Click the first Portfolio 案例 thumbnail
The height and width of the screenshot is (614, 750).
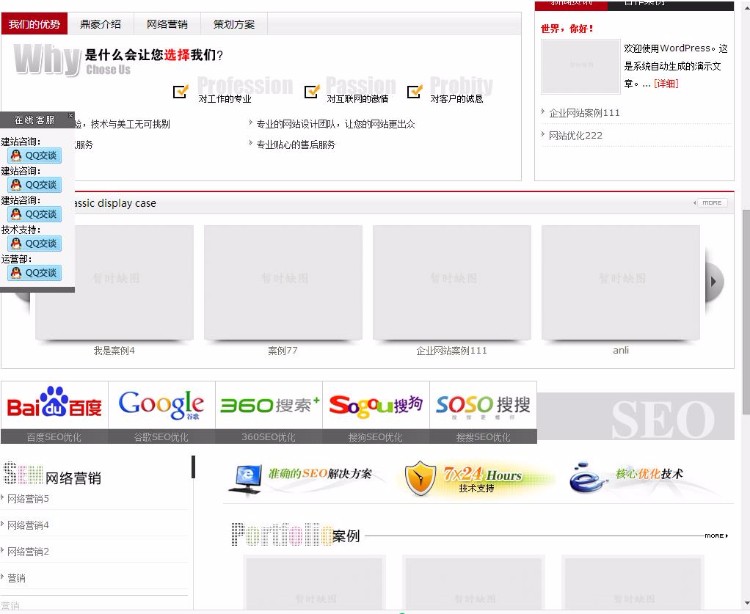314,584
